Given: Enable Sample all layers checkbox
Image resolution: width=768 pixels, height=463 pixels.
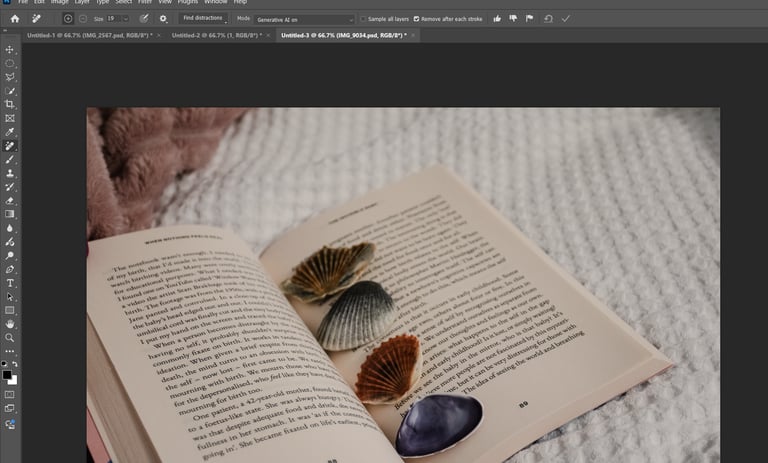Looking at the screenshot, I should coord(363,19).
